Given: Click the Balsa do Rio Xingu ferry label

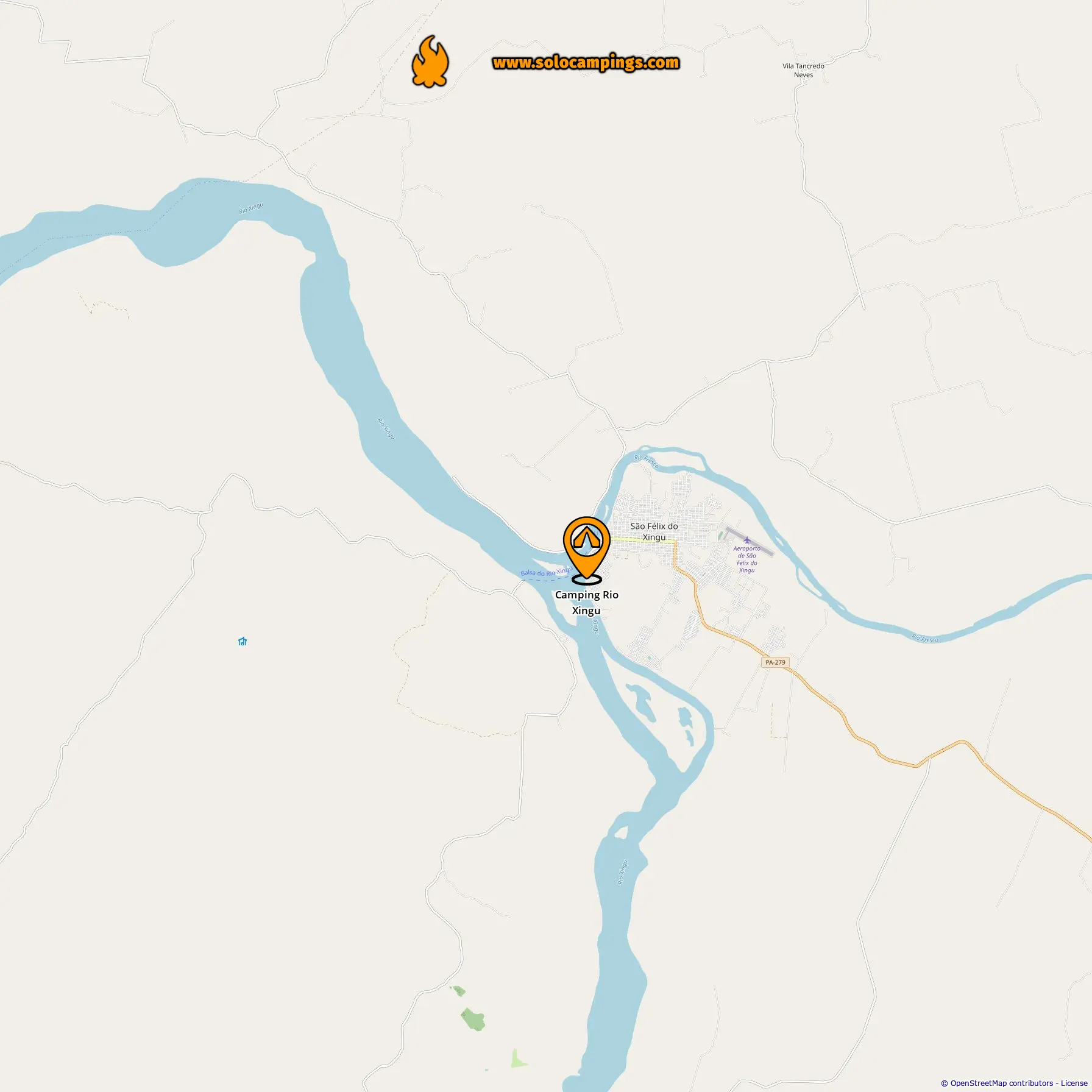Looking at the screenshot, I should [x=546, y=572].
